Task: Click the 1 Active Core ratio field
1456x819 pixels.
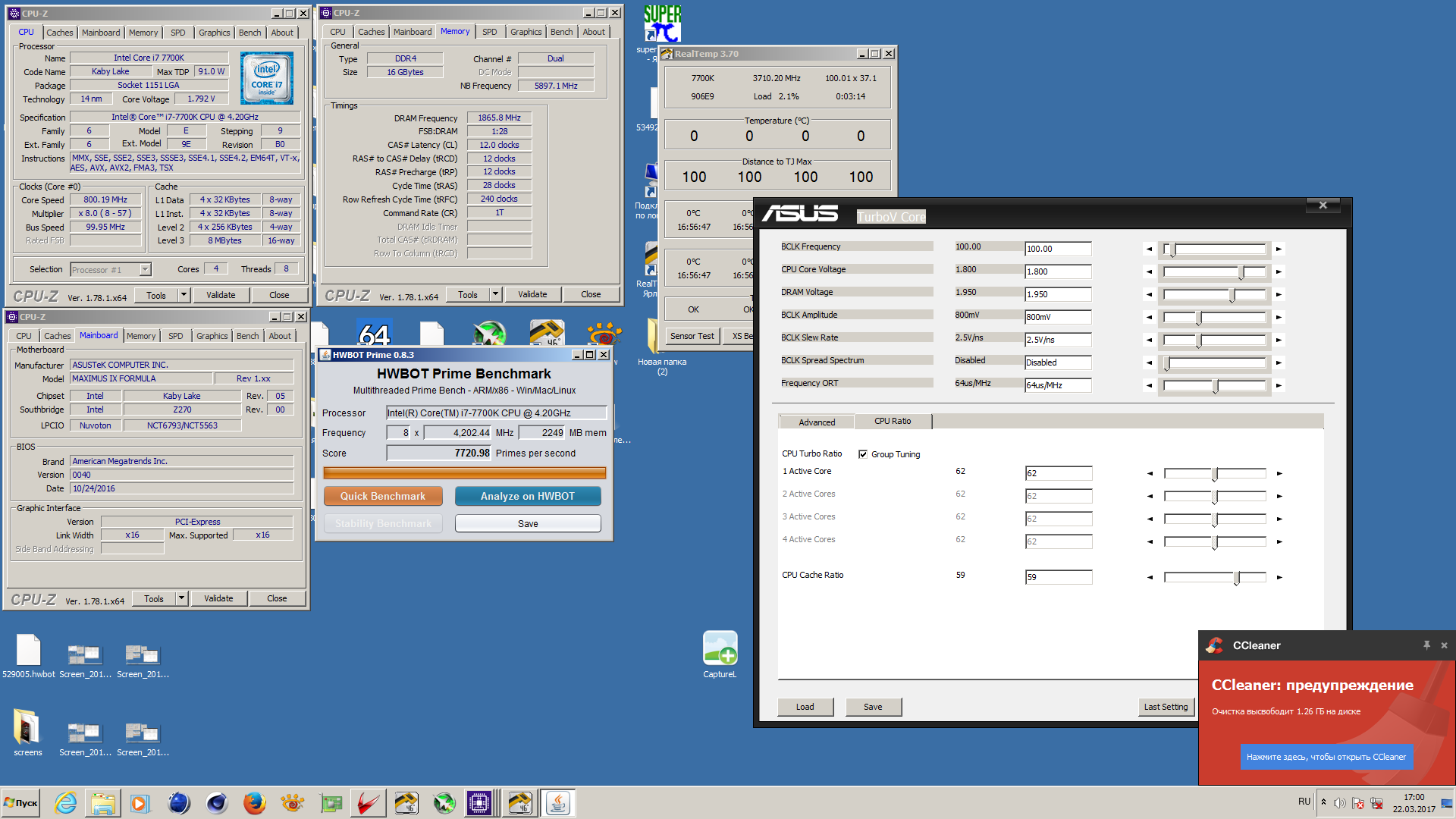Action: pos(1059,473)
